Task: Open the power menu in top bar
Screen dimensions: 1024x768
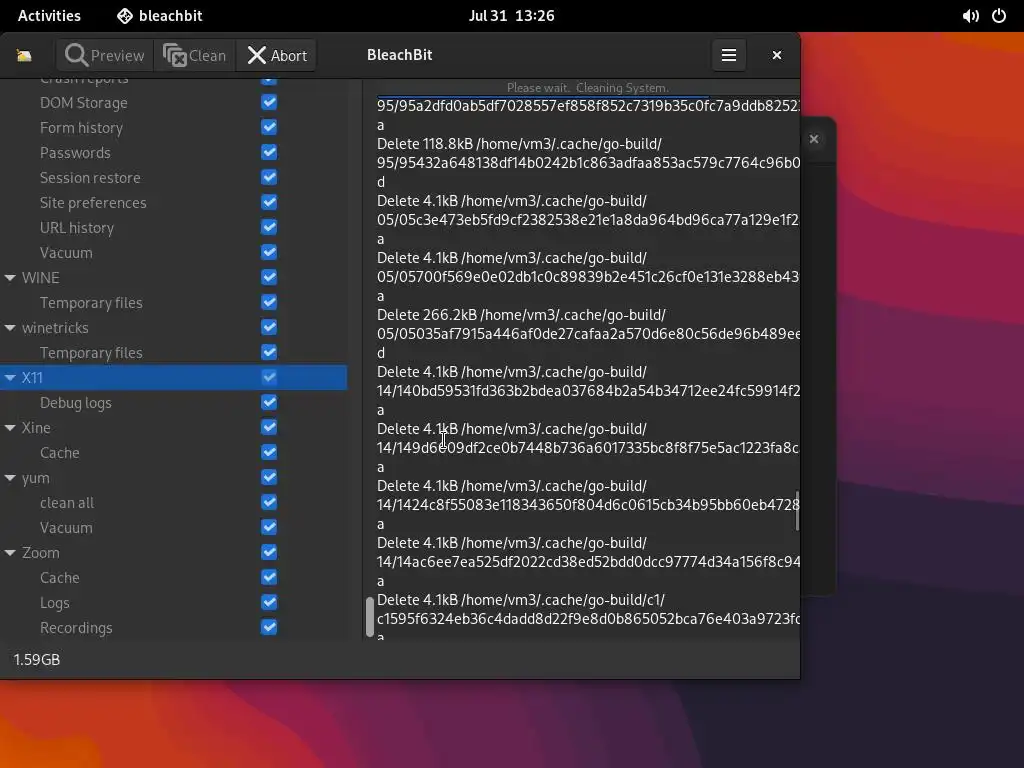Action: click(999, 16)
